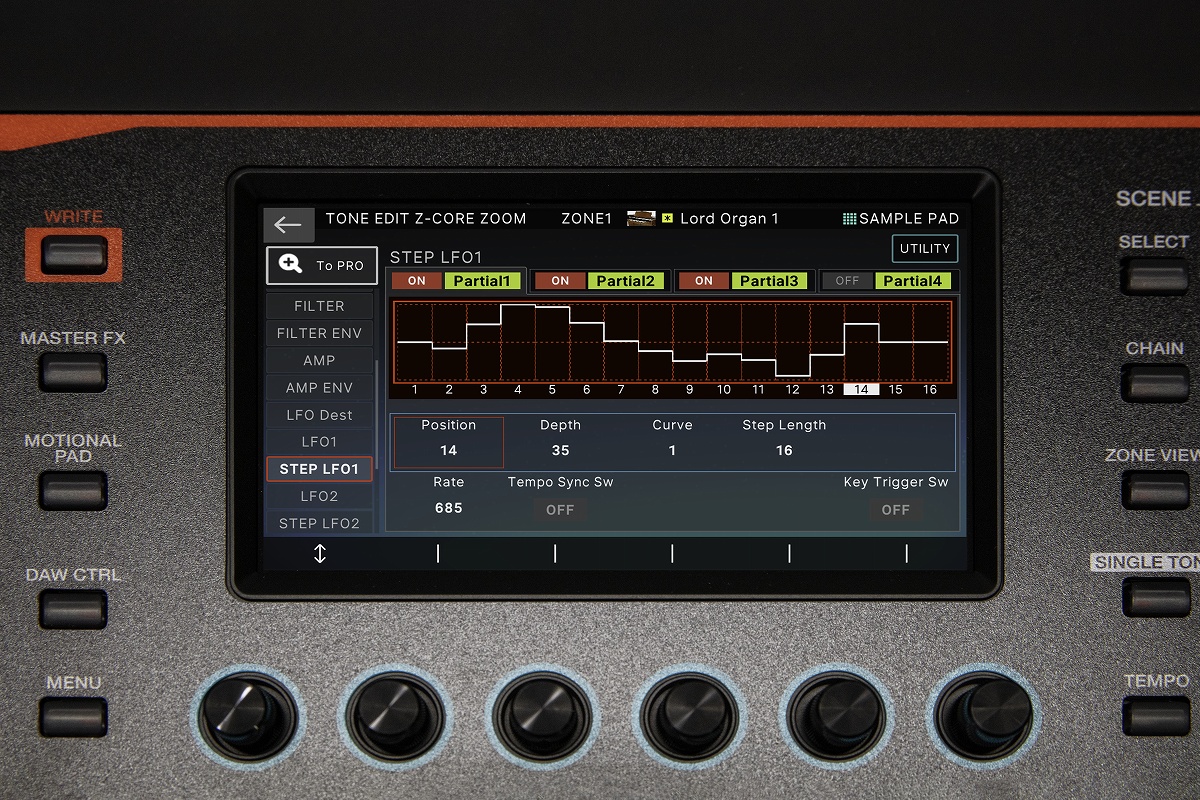Toggle Partial3 ON switch
Screen dimensions: 1200x800
click(x=704, y=281)
